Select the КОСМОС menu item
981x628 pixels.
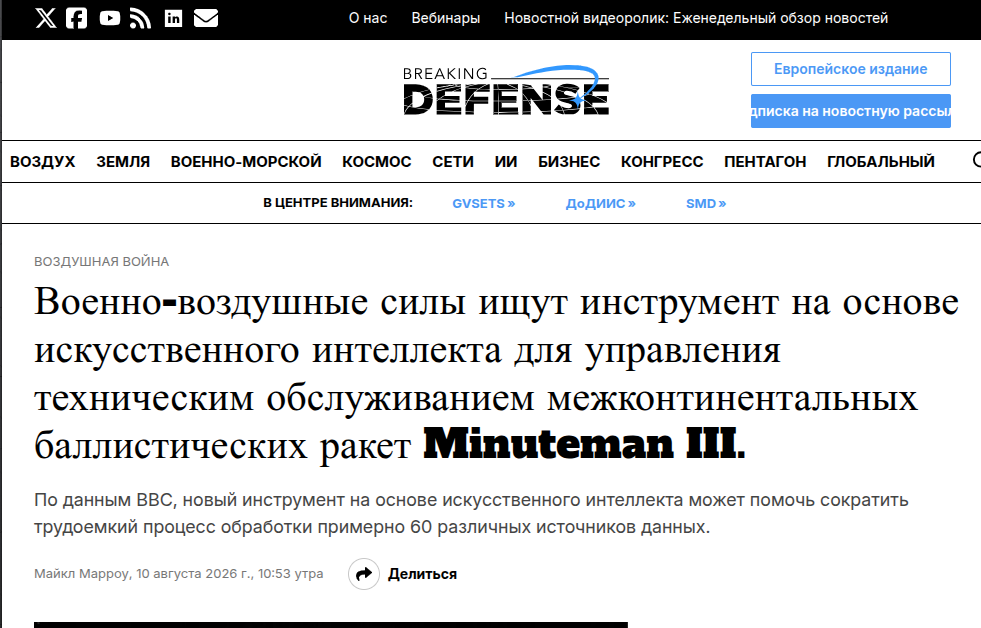[377, 161]
